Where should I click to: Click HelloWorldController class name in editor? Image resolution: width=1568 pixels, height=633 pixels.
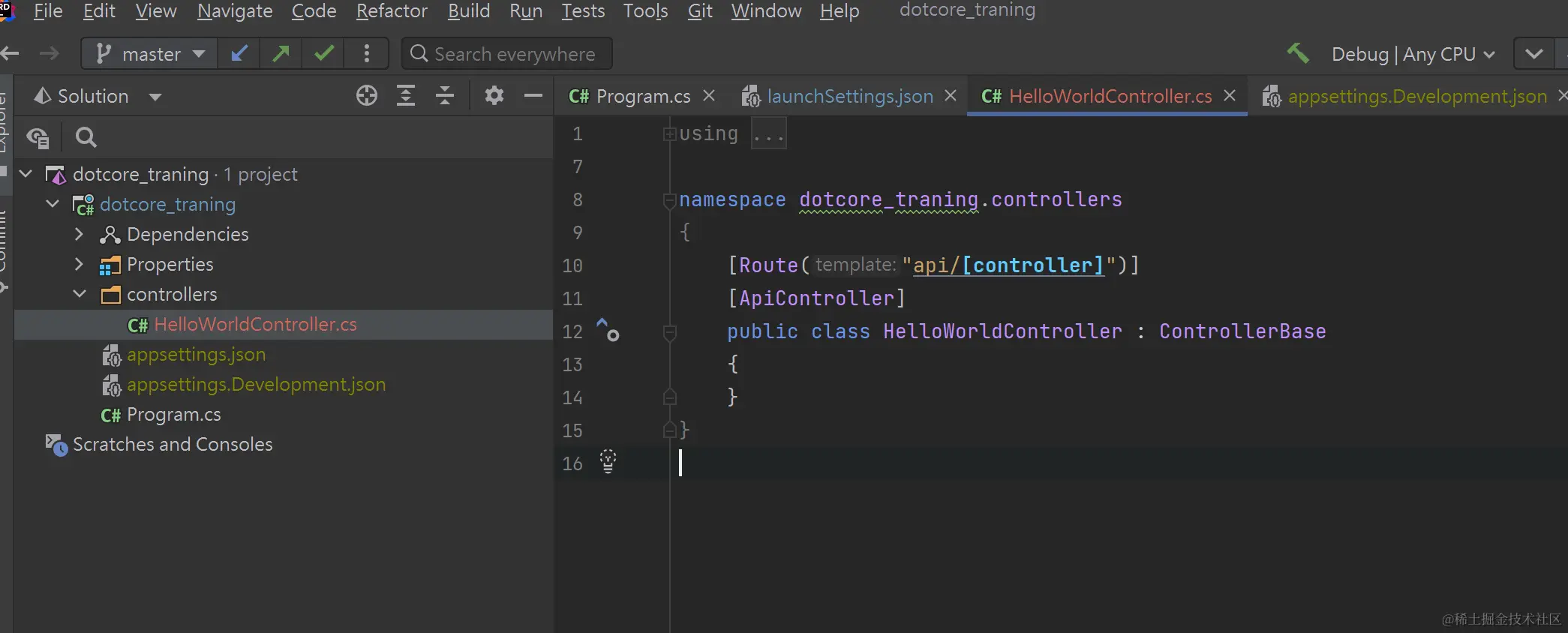(1002, 331)
